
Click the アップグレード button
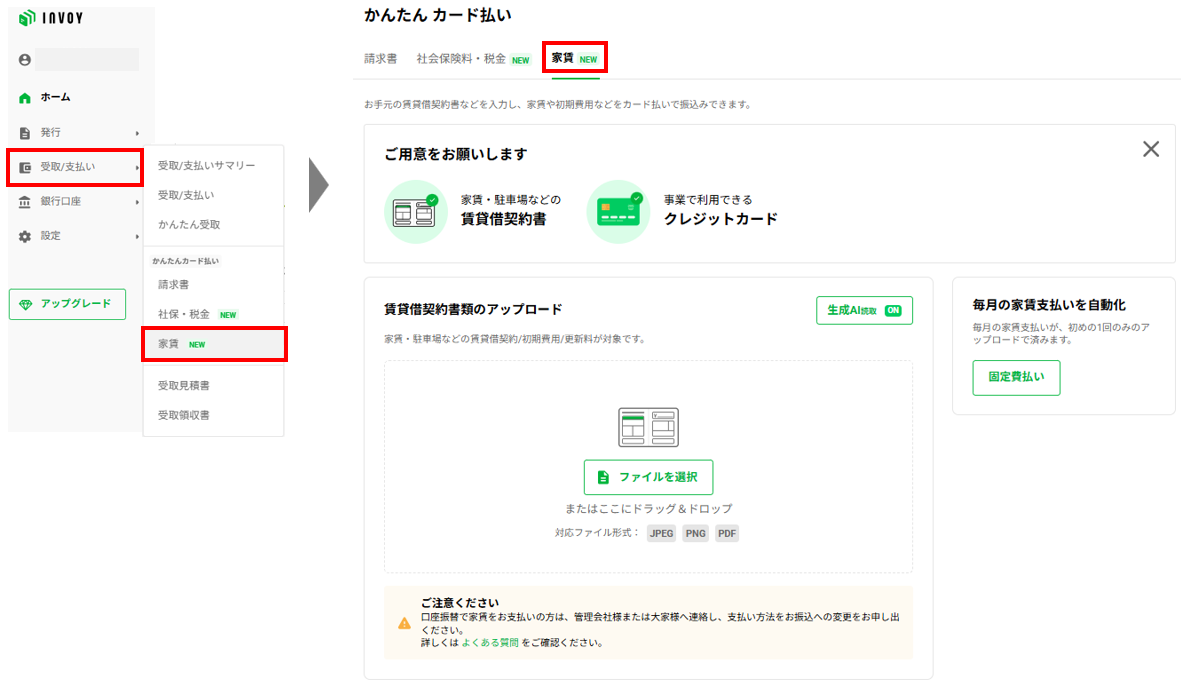(67, 304)
